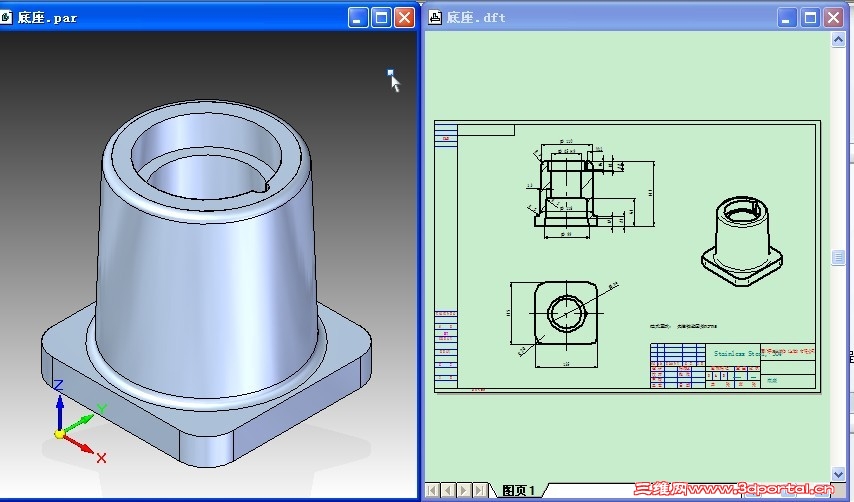The image size is (854, 502).
Task: Click the draft window scroll up arrow
Action: (838, 39)
